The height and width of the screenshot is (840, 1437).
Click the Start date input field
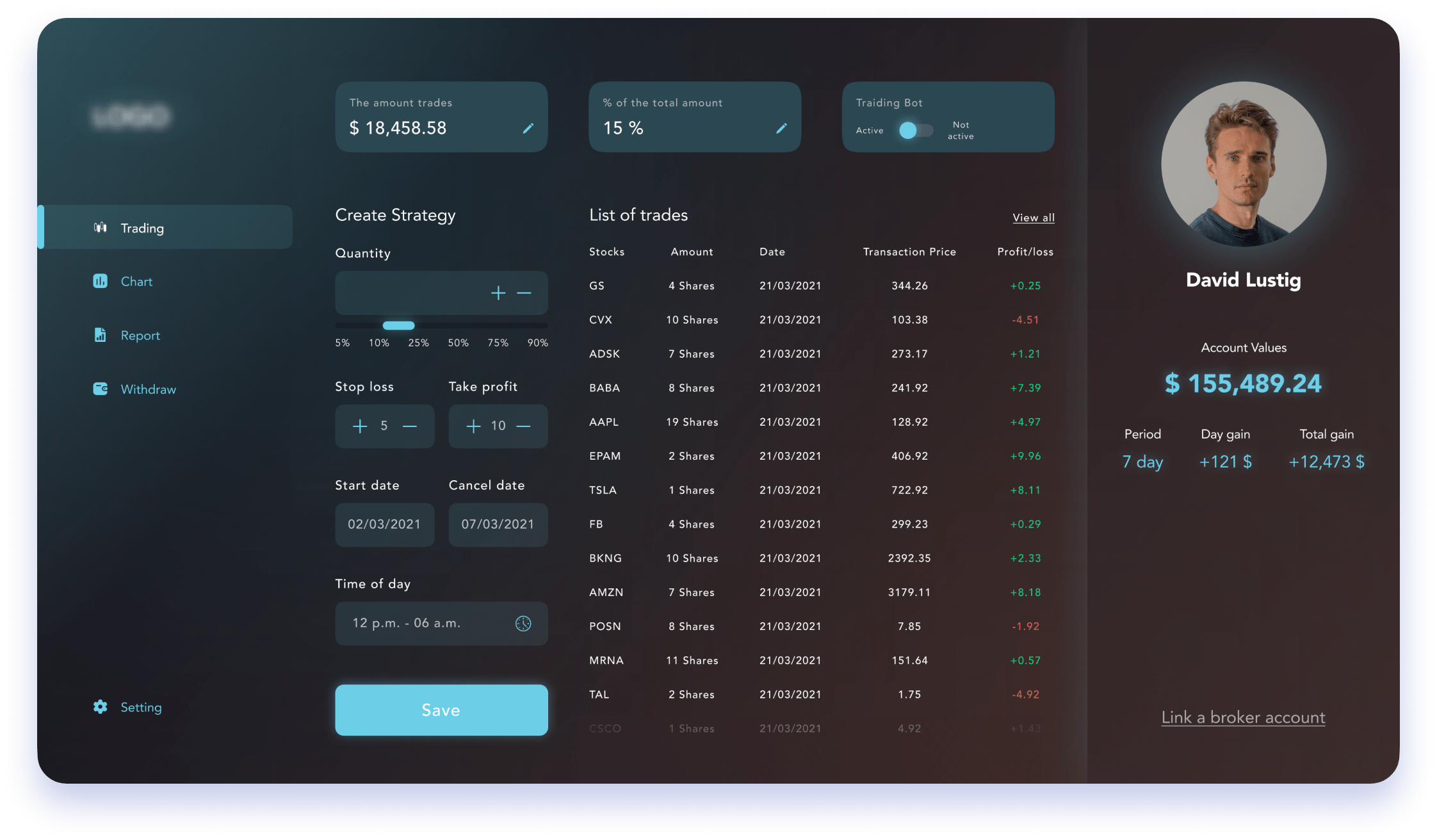point(384,523)
